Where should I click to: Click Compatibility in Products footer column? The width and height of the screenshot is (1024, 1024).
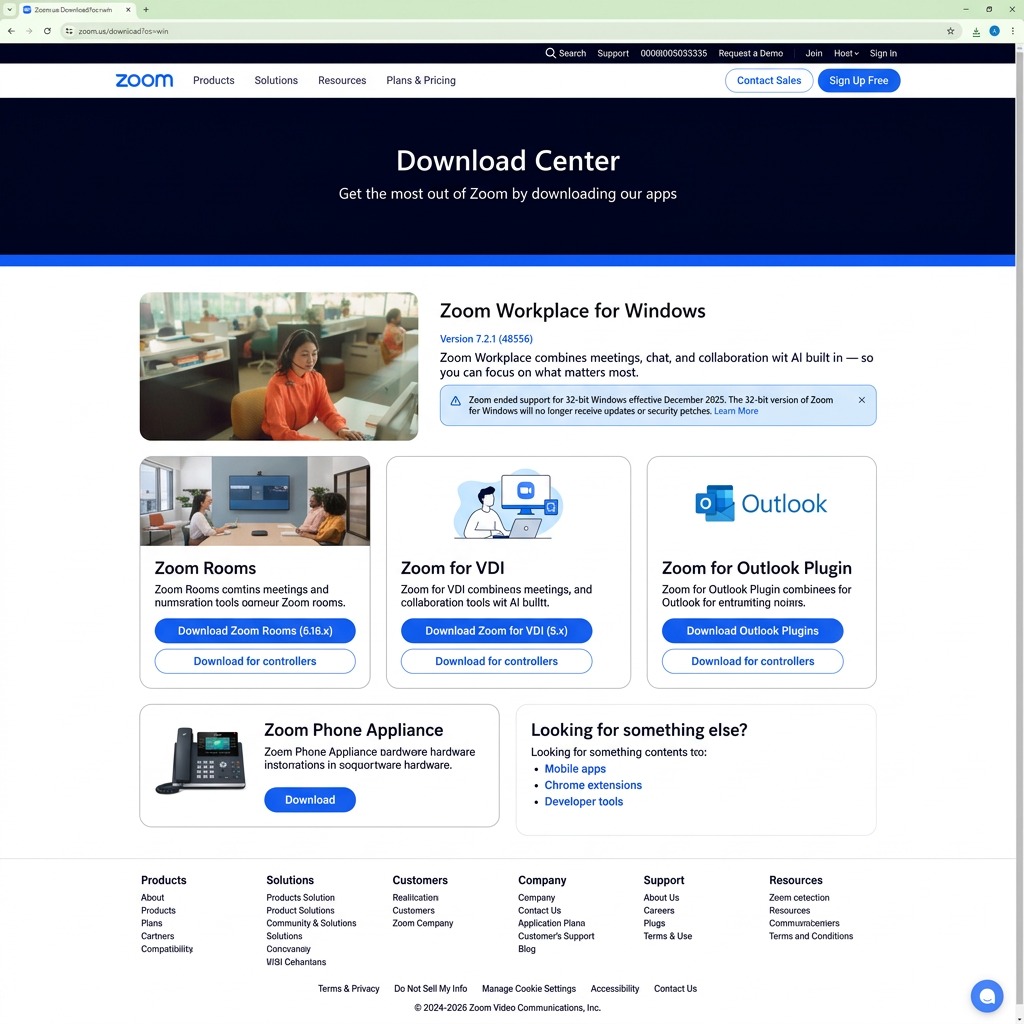[167, 949]
